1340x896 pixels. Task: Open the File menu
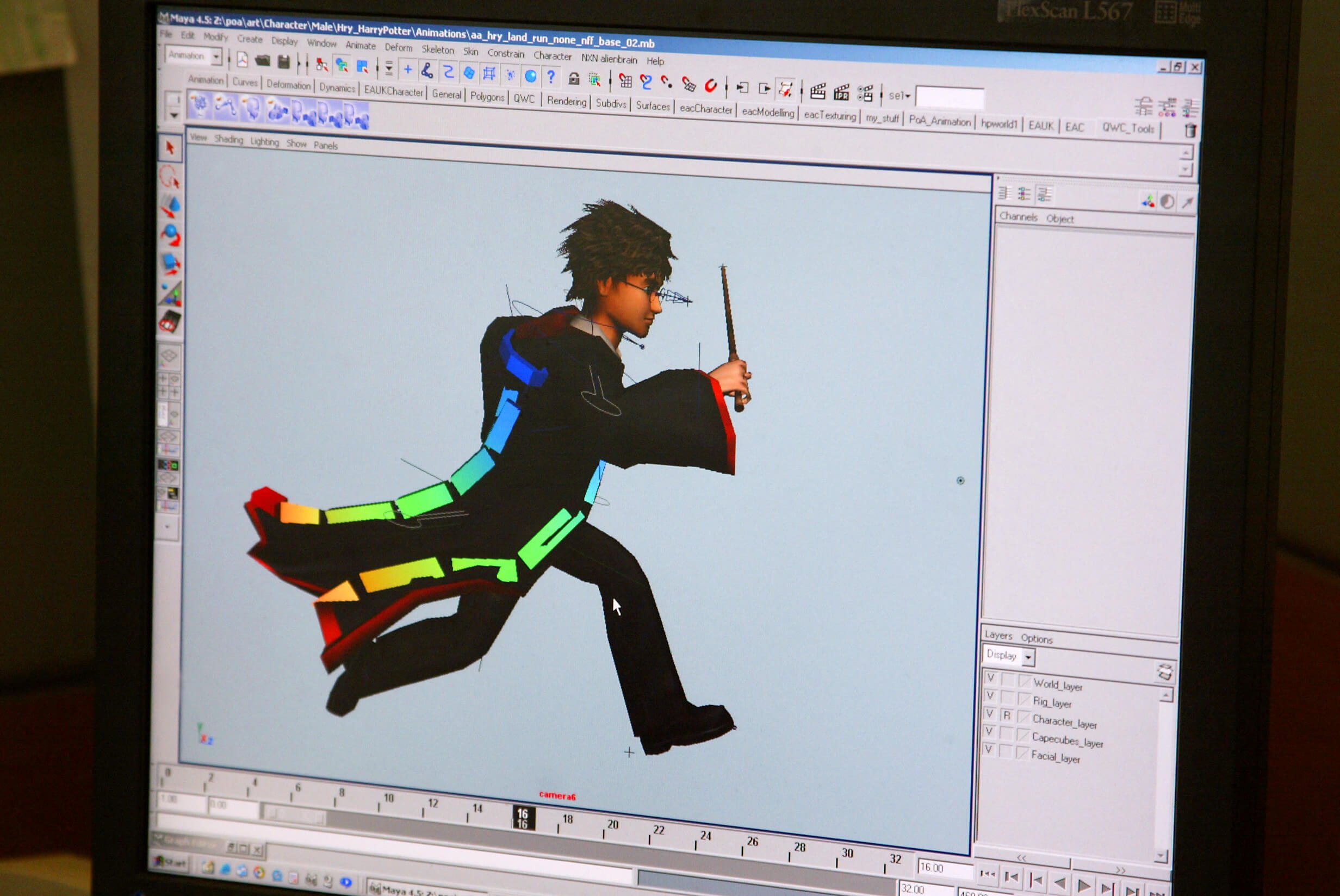point(166,34)
